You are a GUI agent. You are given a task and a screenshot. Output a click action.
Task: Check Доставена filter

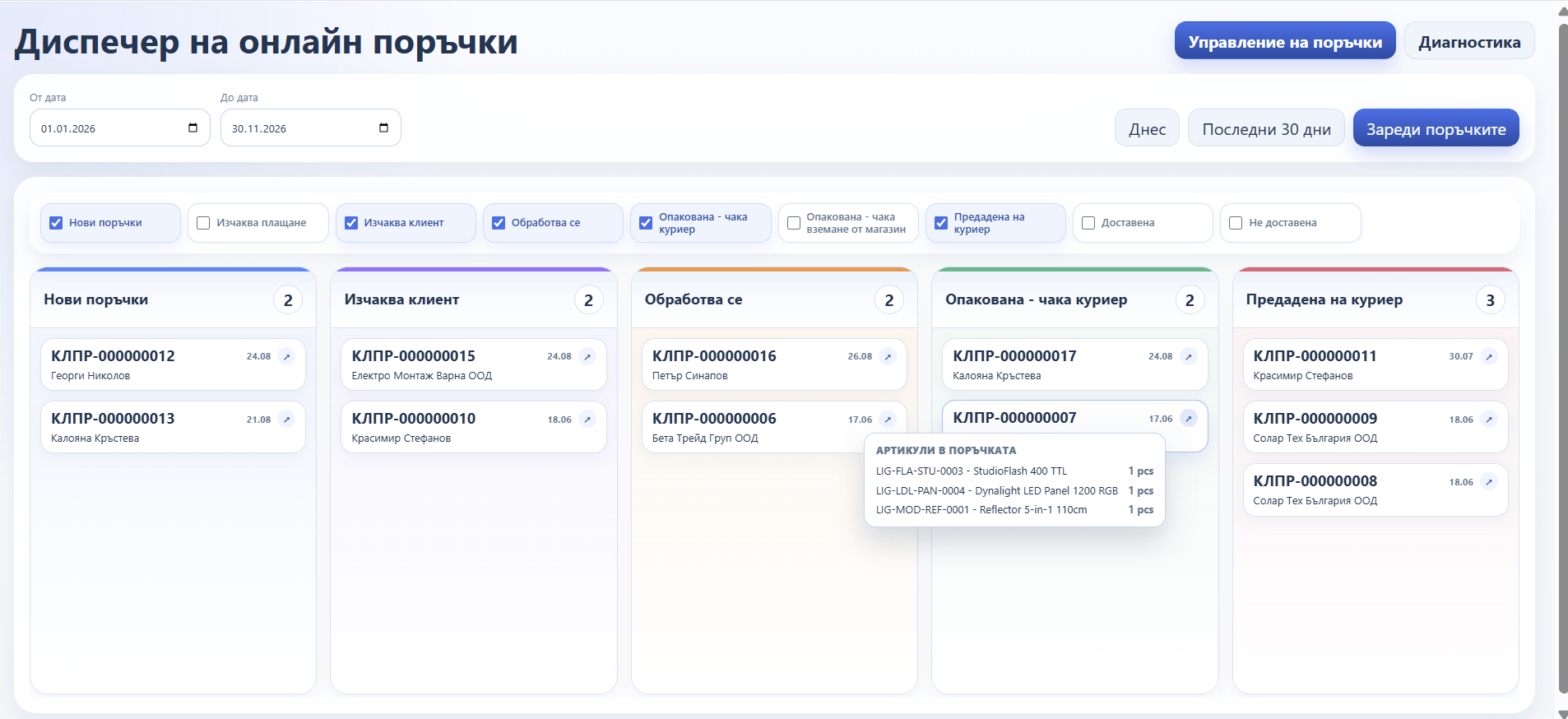(x=1088, y=223)
